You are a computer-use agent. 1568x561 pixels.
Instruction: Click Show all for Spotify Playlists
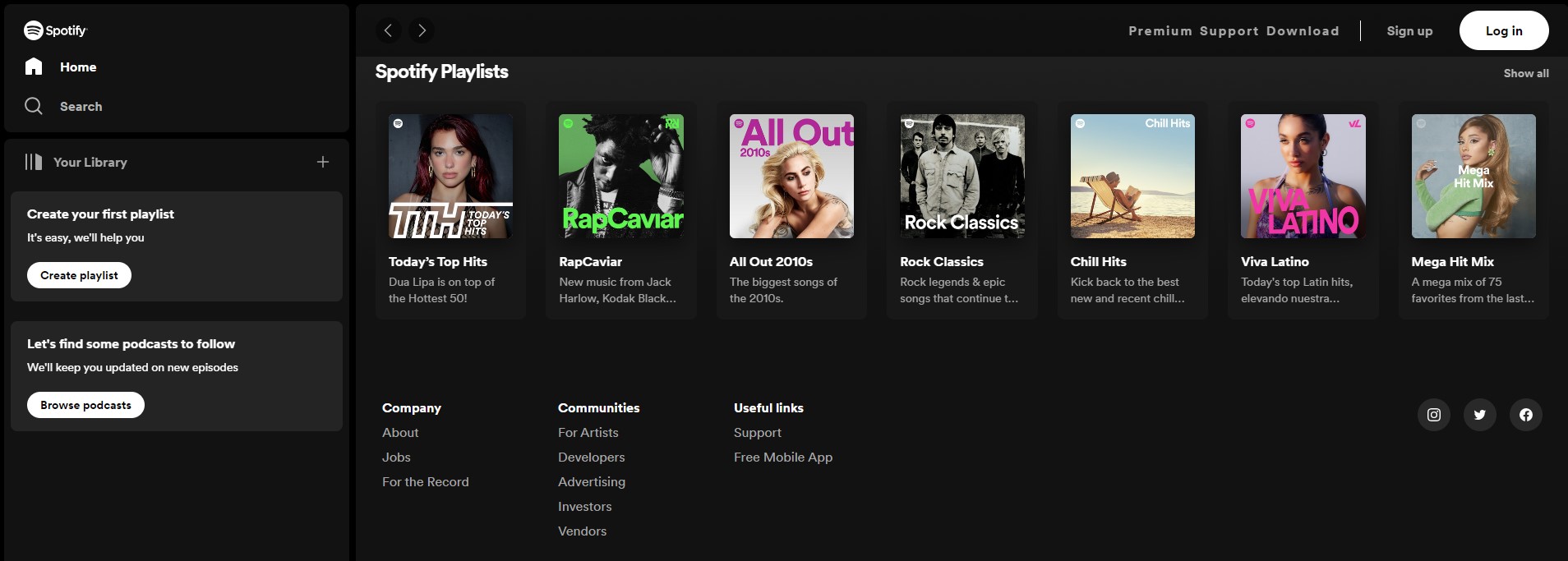(x=1526, y=73)
